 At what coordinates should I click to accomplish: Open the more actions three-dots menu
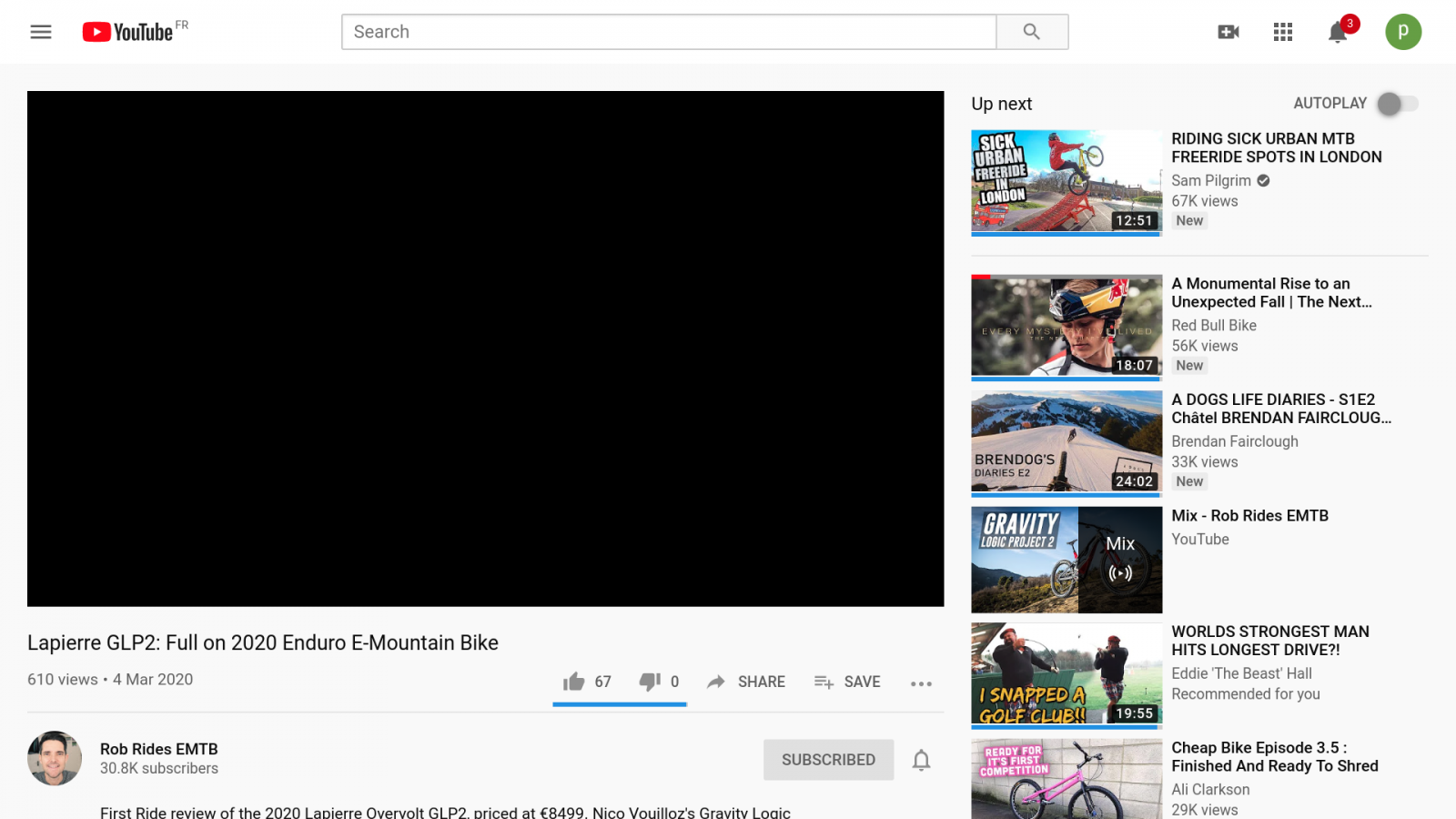[x=921, y=683]
